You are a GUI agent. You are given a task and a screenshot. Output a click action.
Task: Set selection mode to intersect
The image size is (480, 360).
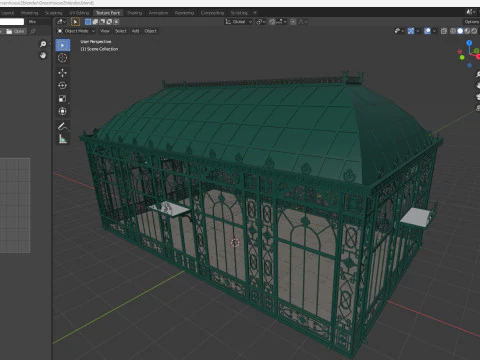[116, 22]
